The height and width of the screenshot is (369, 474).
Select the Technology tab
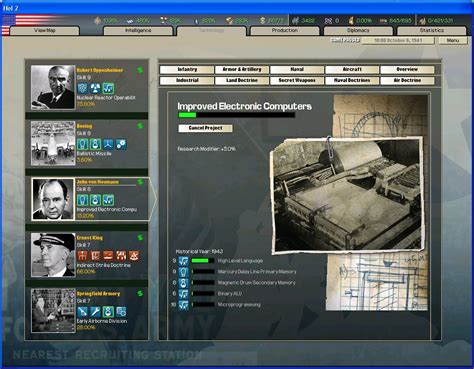pos(211,31)
